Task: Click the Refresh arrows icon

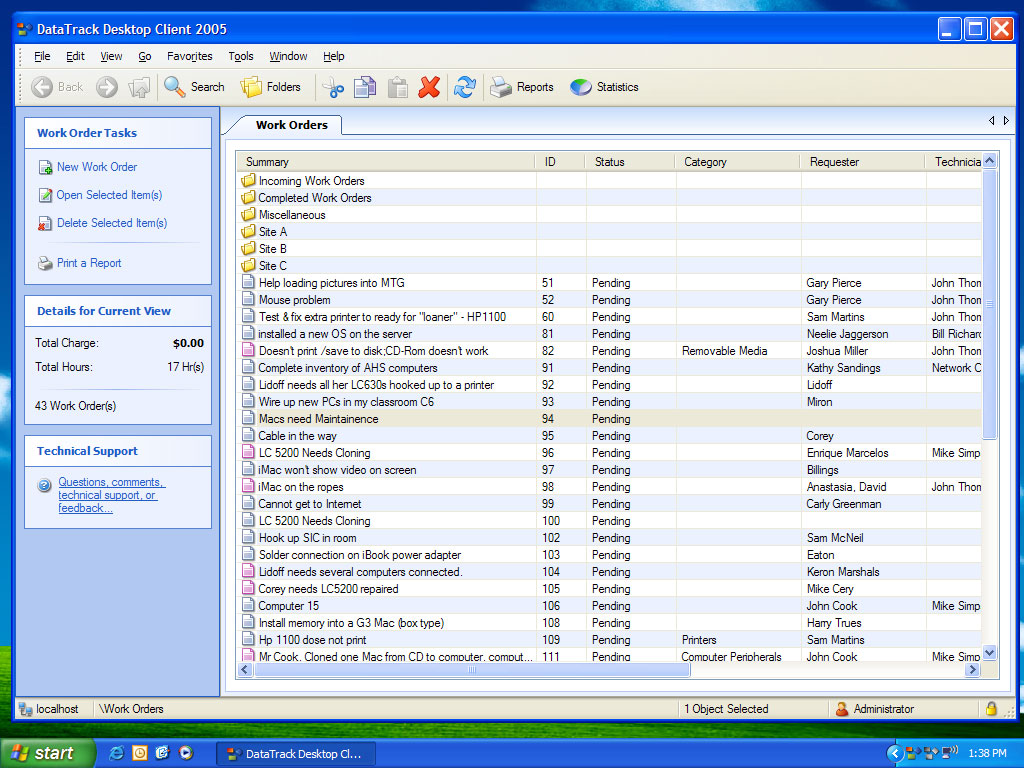Action: [x=464, y=88]
